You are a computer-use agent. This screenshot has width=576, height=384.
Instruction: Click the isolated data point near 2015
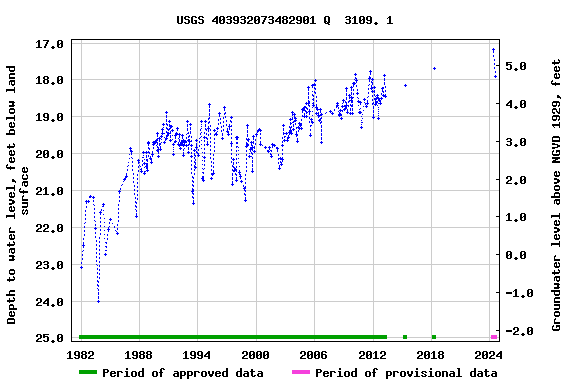(x=405, y=85)
